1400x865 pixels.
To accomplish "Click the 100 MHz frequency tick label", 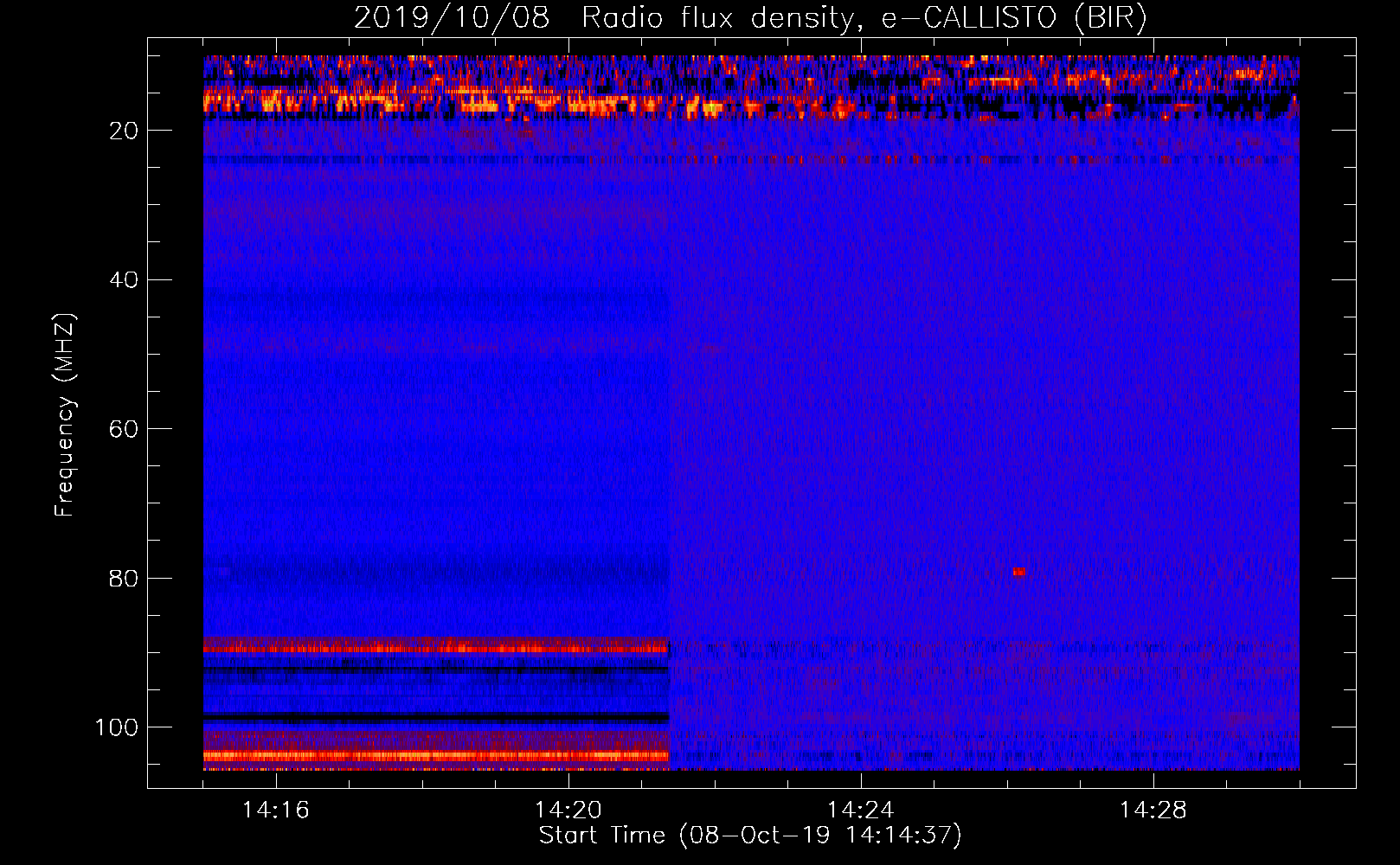I will pos(117,727).
